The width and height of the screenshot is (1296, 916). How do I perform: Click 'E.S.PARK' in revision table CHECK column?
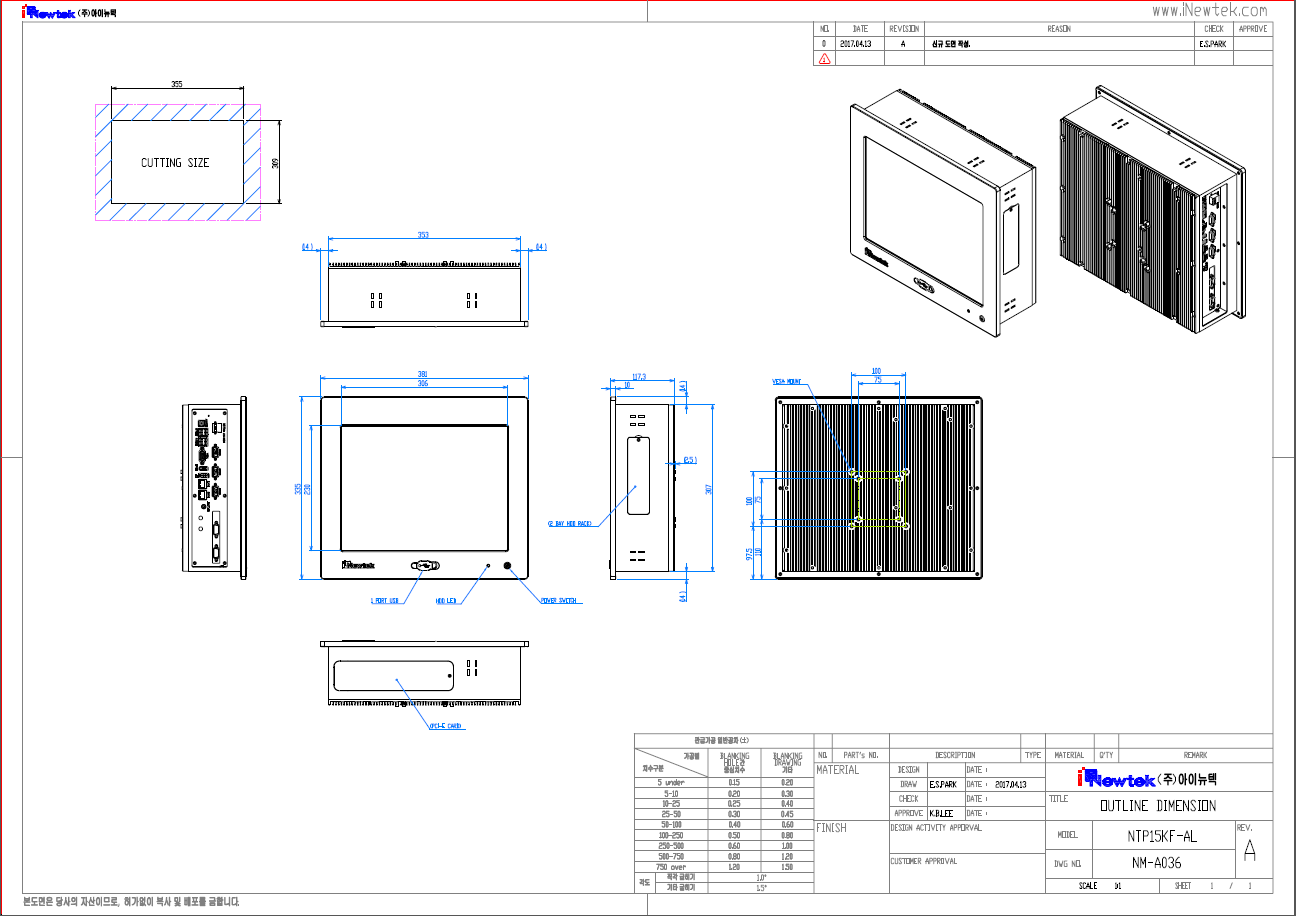[1212, 44]
